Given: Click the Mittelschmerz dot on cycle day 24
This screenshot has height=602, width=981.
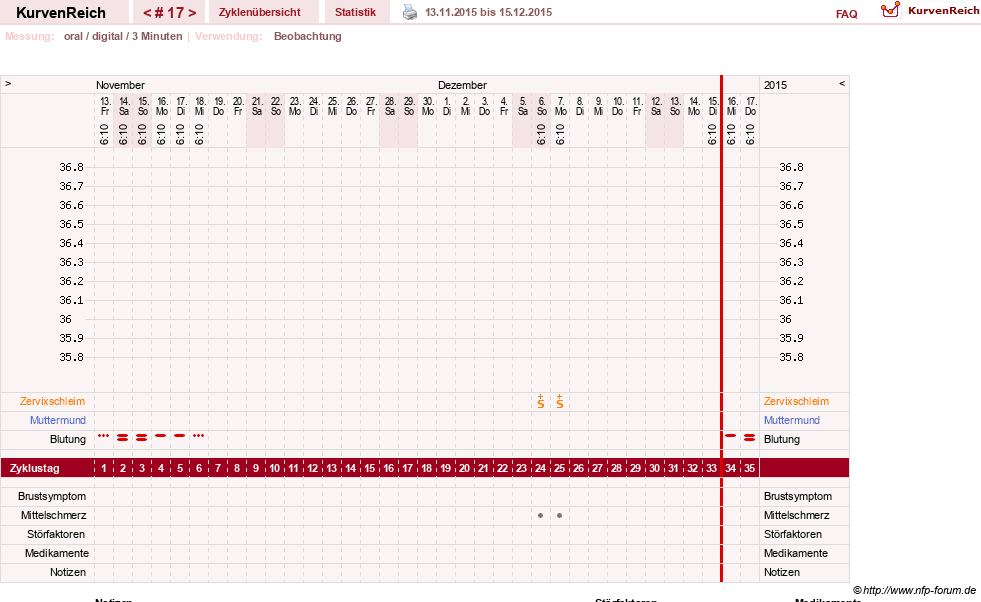Looking at the screenshot, I should 541,516.
